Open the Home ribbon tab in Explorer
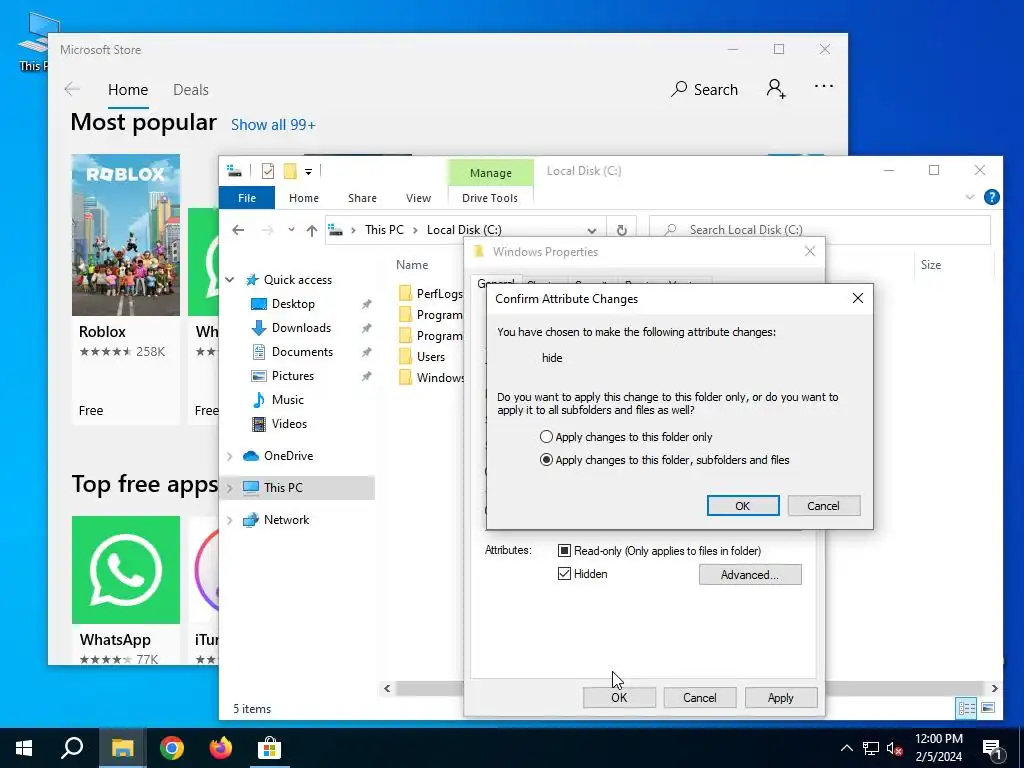The image size is (1024, 768). [304, 198]
